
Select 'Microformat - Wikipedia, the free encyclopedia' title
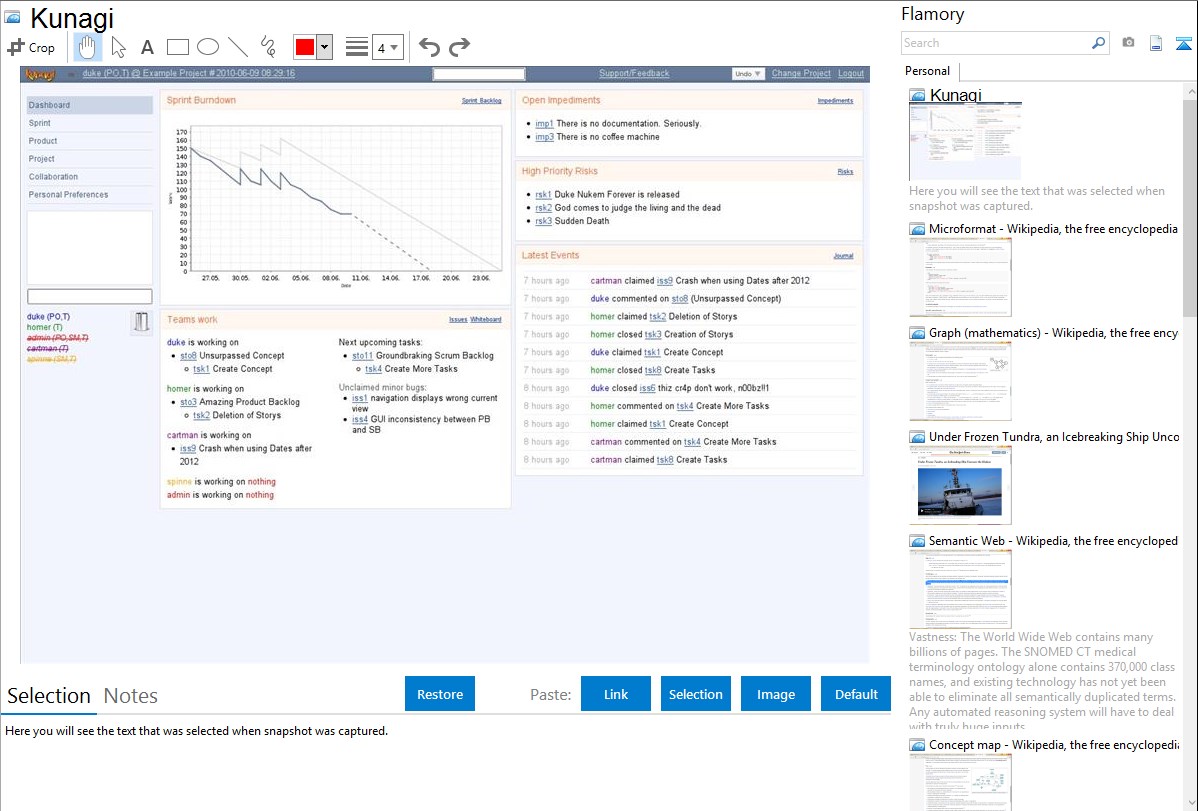tap(1054, 229)
